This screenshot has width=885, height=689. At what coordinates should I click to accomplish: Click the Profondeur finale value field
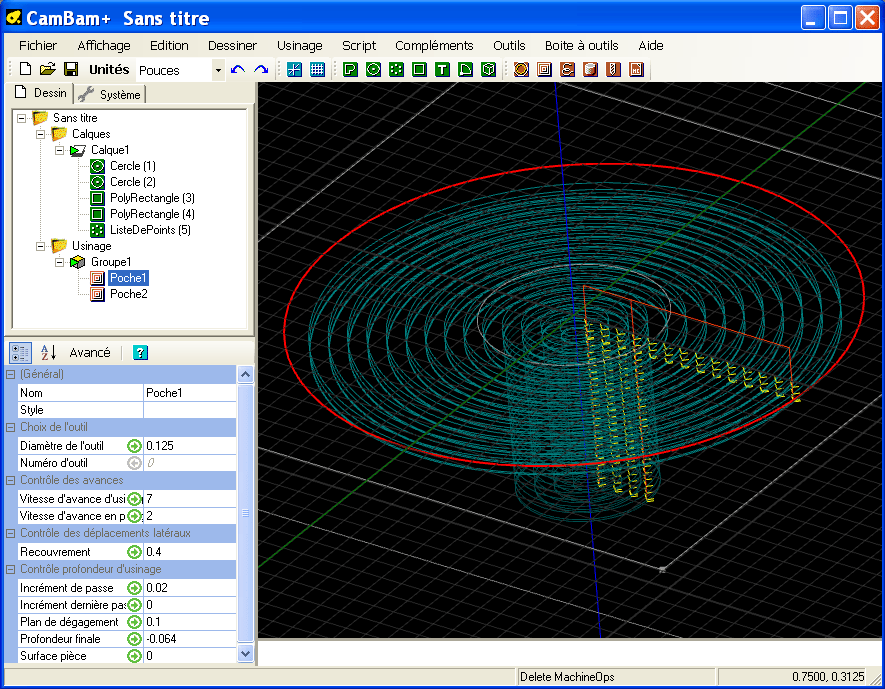coord(190,639)
